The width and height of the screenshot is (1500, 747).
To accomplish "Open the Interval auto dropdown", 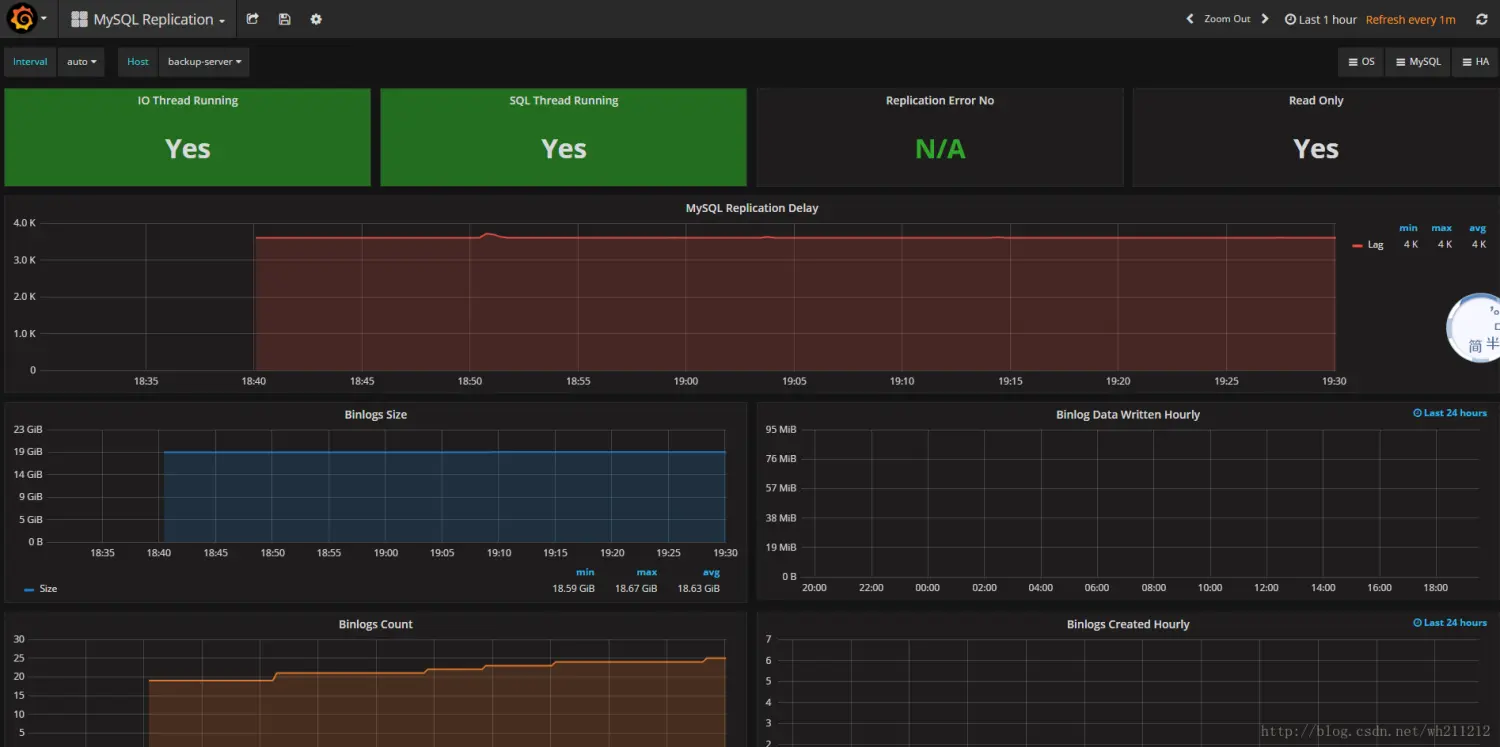I will tap(81, 62).
